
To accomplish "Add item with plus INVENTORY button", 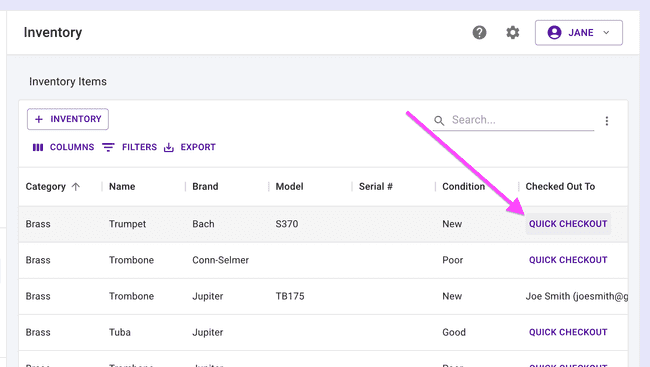I will click(x=68, y=119).
